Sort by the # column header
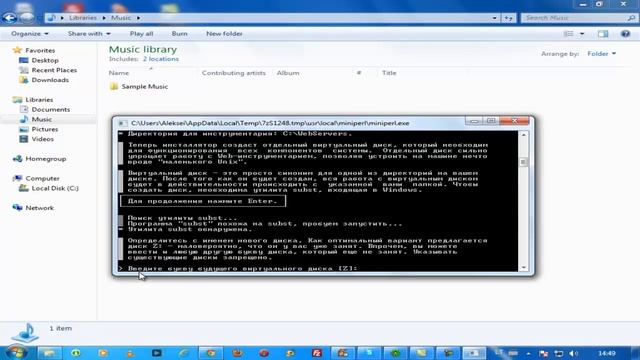The height and width of the screenshot is (360, 640). point(359,73)
